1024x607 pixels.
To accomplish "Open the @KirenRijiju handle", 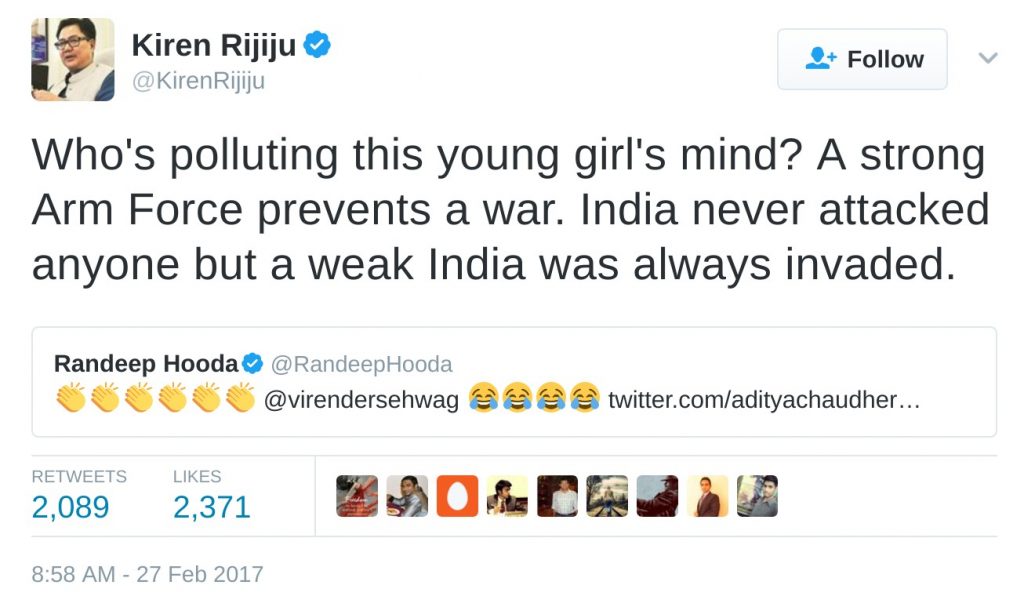I will point(198,81).
